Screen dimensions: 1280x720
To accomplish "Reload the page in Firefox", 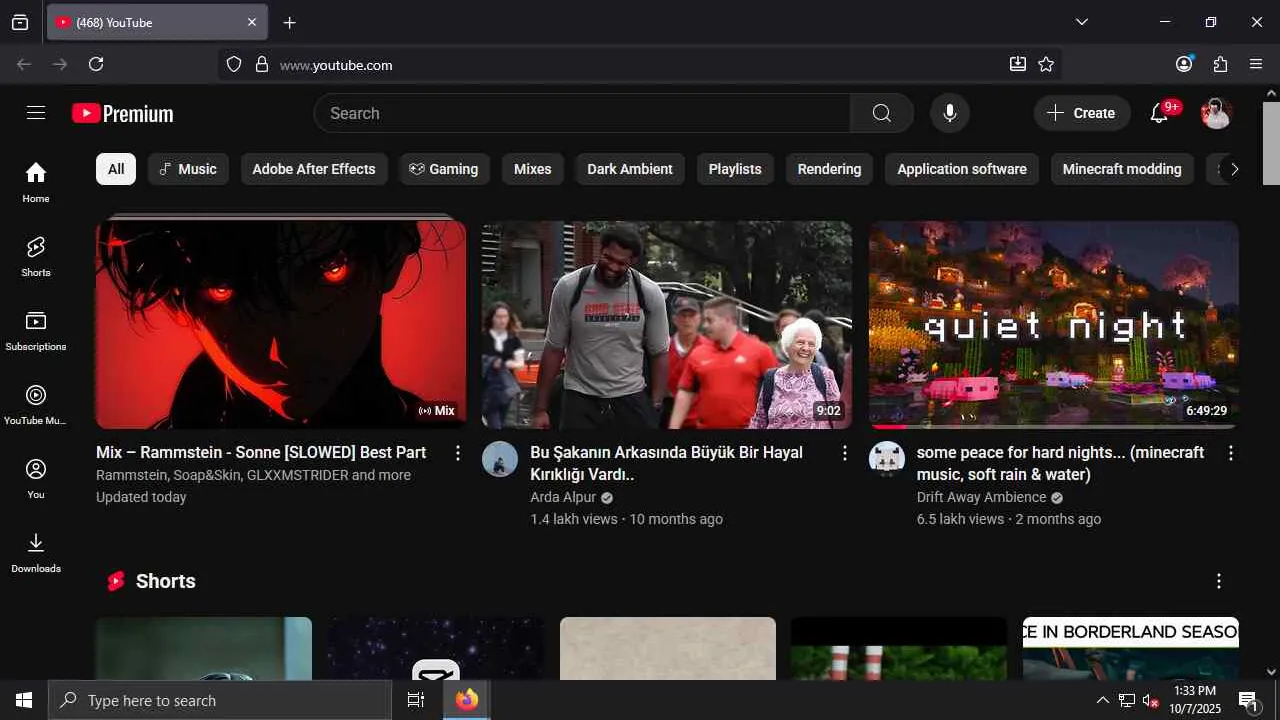I will pos(96,64).
